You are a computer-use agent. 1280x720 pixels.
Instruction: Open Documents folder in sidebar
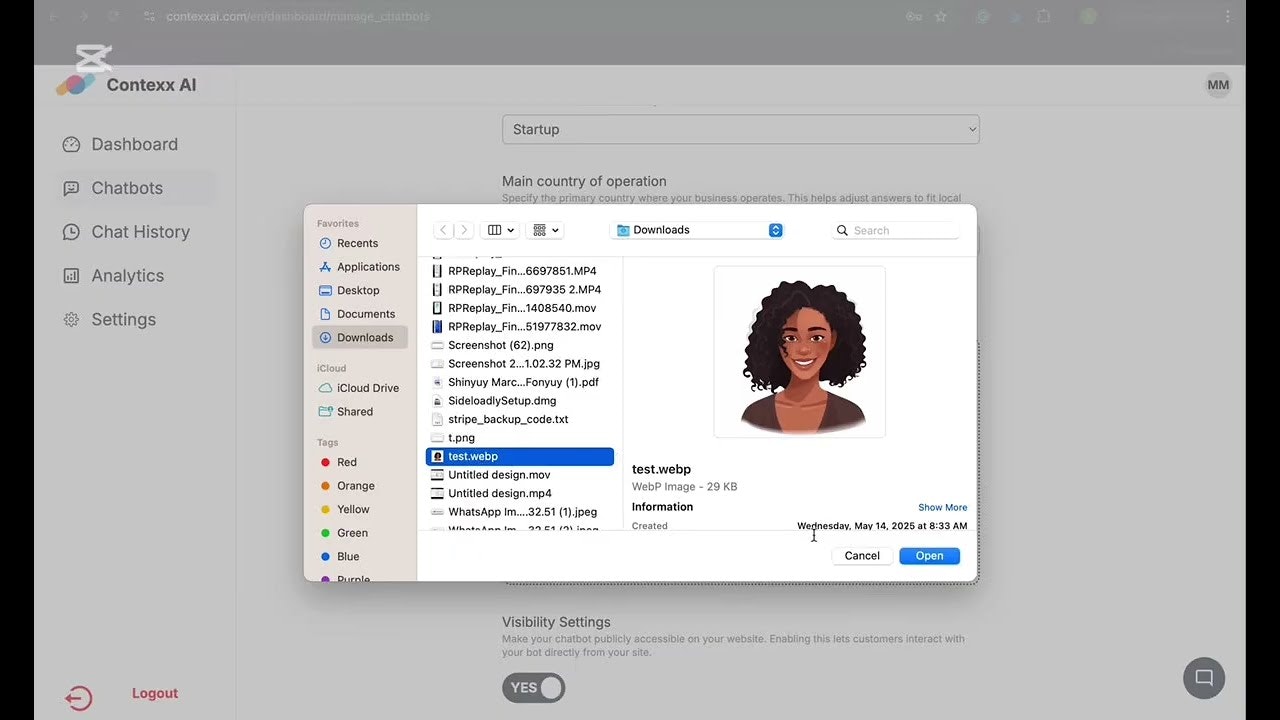(x=356, y=314)
